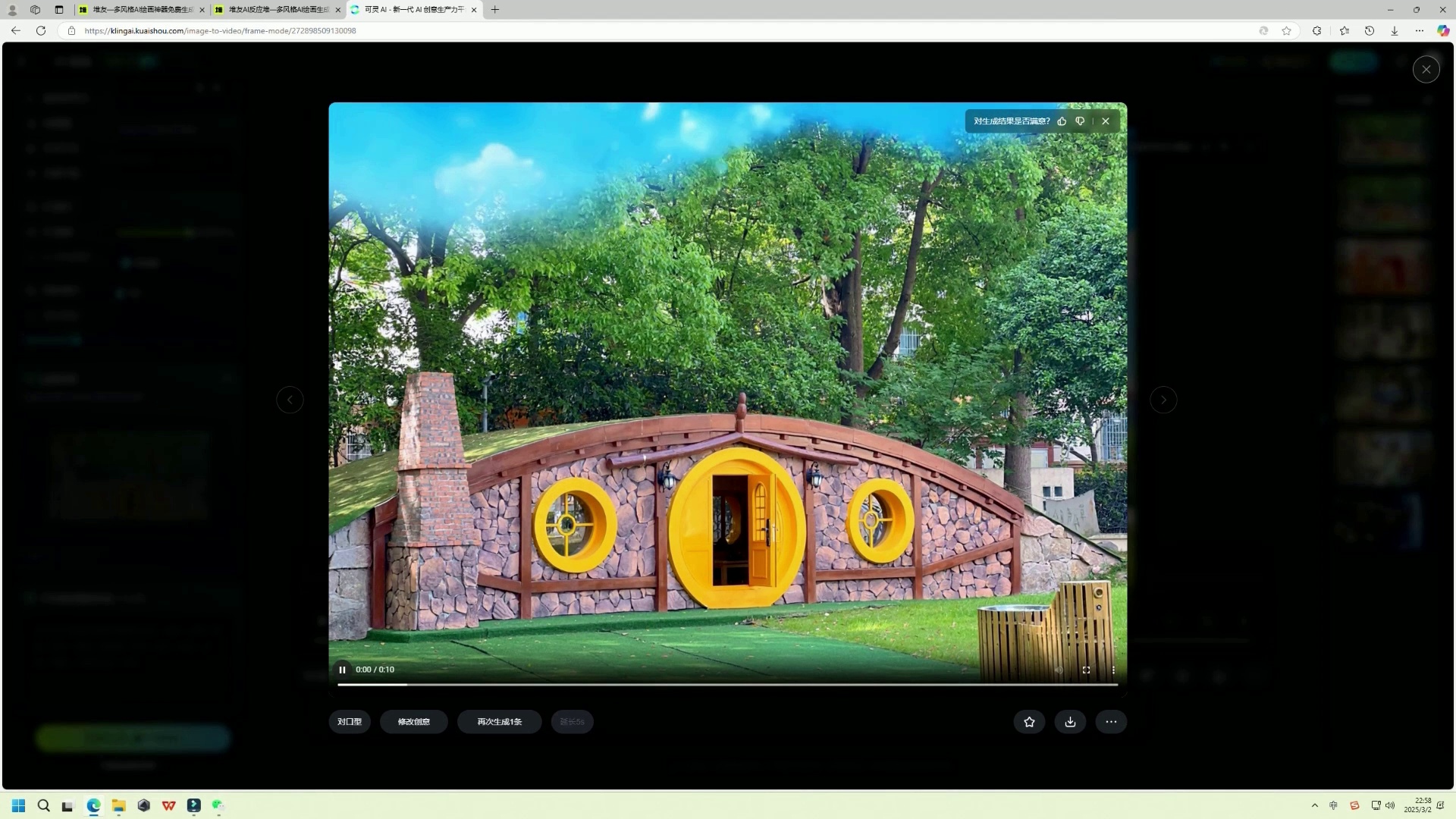Close the video preview overlay

[x=1426, y=70]
